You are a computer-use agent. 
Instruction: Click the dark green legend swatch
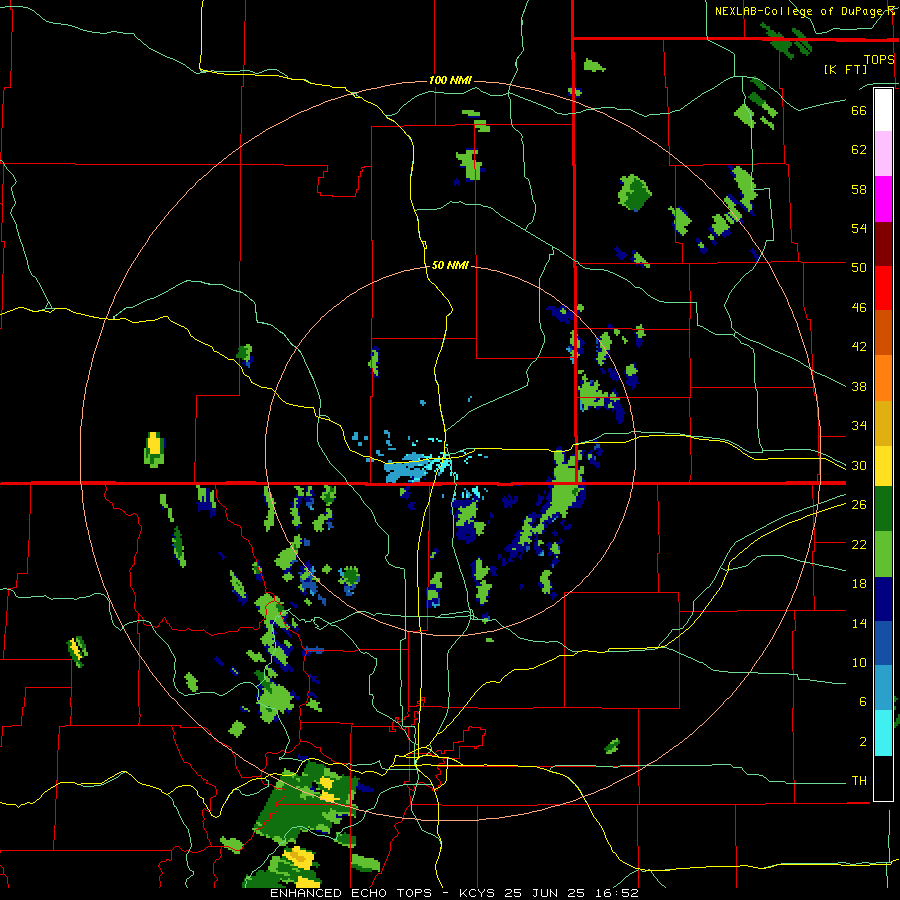pyautogui.click(x=883, y=509)
